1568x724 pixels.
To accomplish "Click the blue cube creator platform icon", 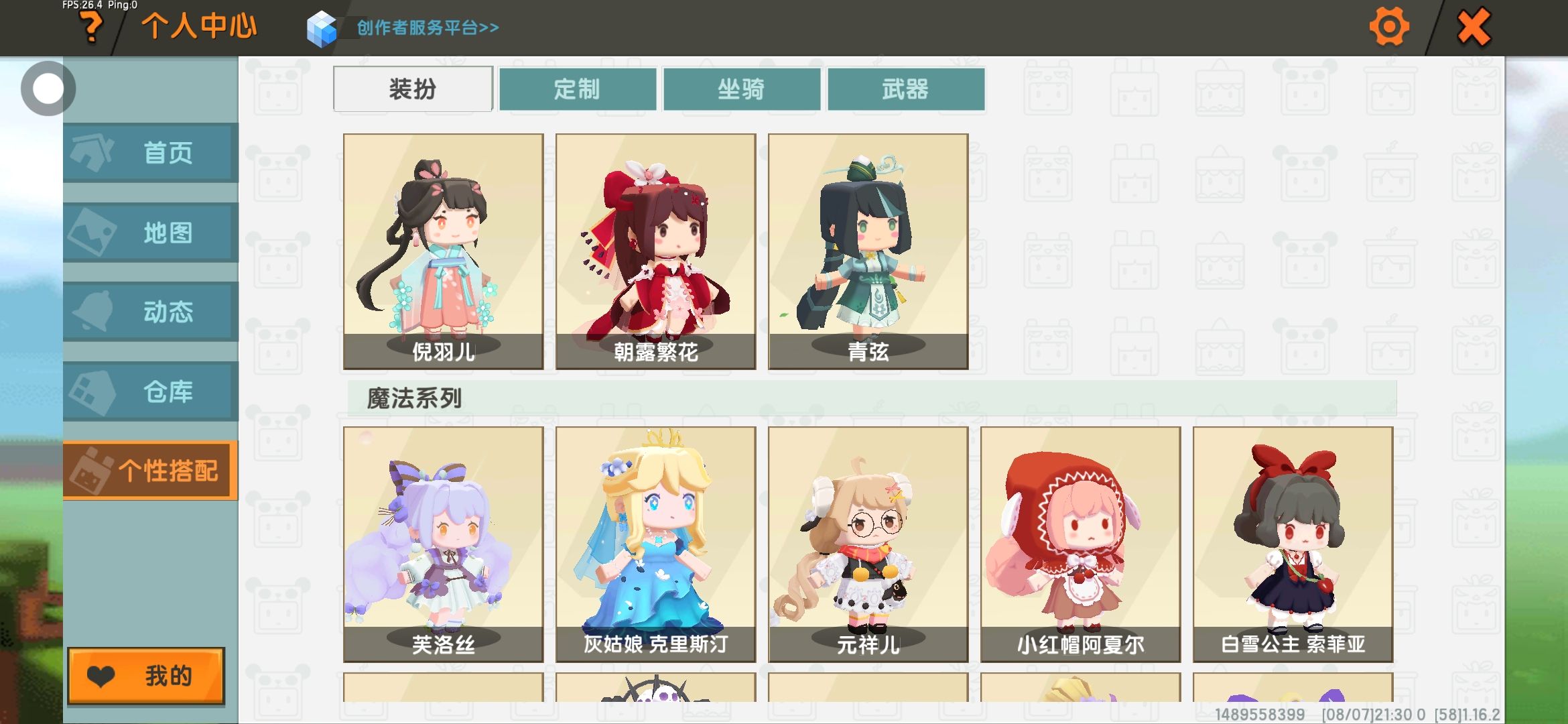I will [x=321, y=29].
